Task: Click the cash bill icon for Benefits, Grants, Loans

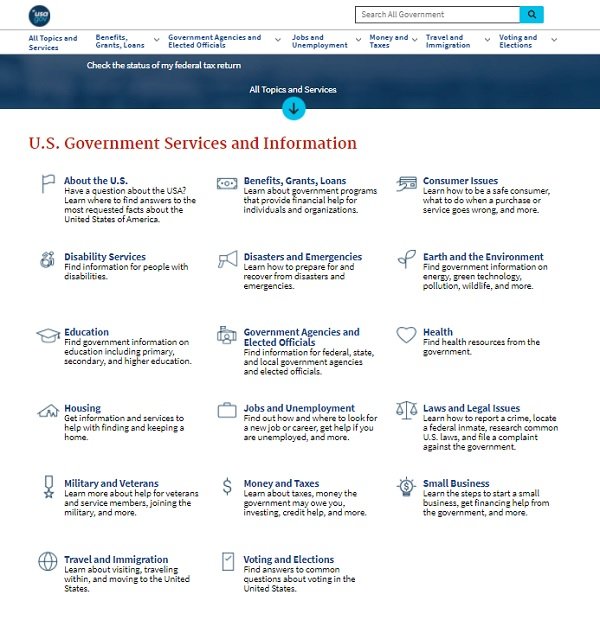Action: (227, 184)
